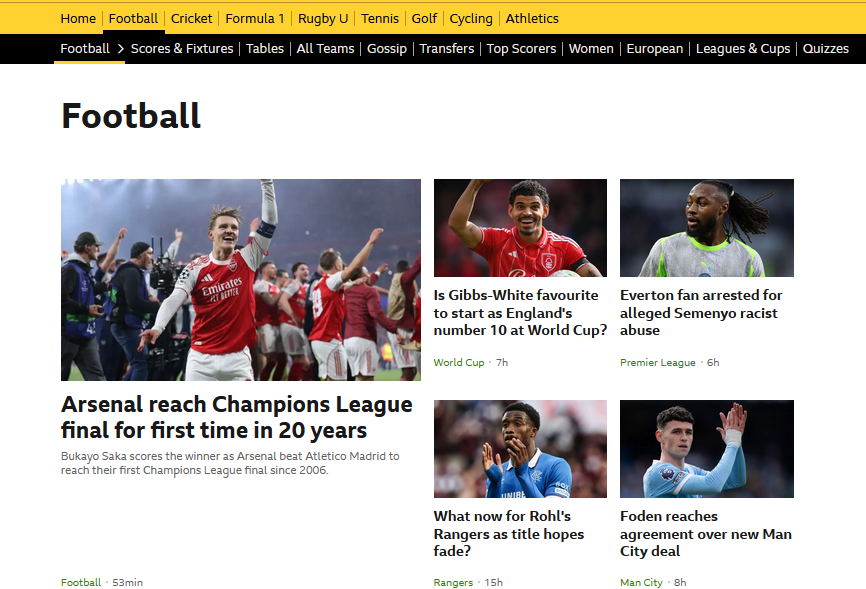Image resolution: width=866 pixels, height=589 pixels.
Task: Read Everton fan arrested headline
Action: [701, 313]
